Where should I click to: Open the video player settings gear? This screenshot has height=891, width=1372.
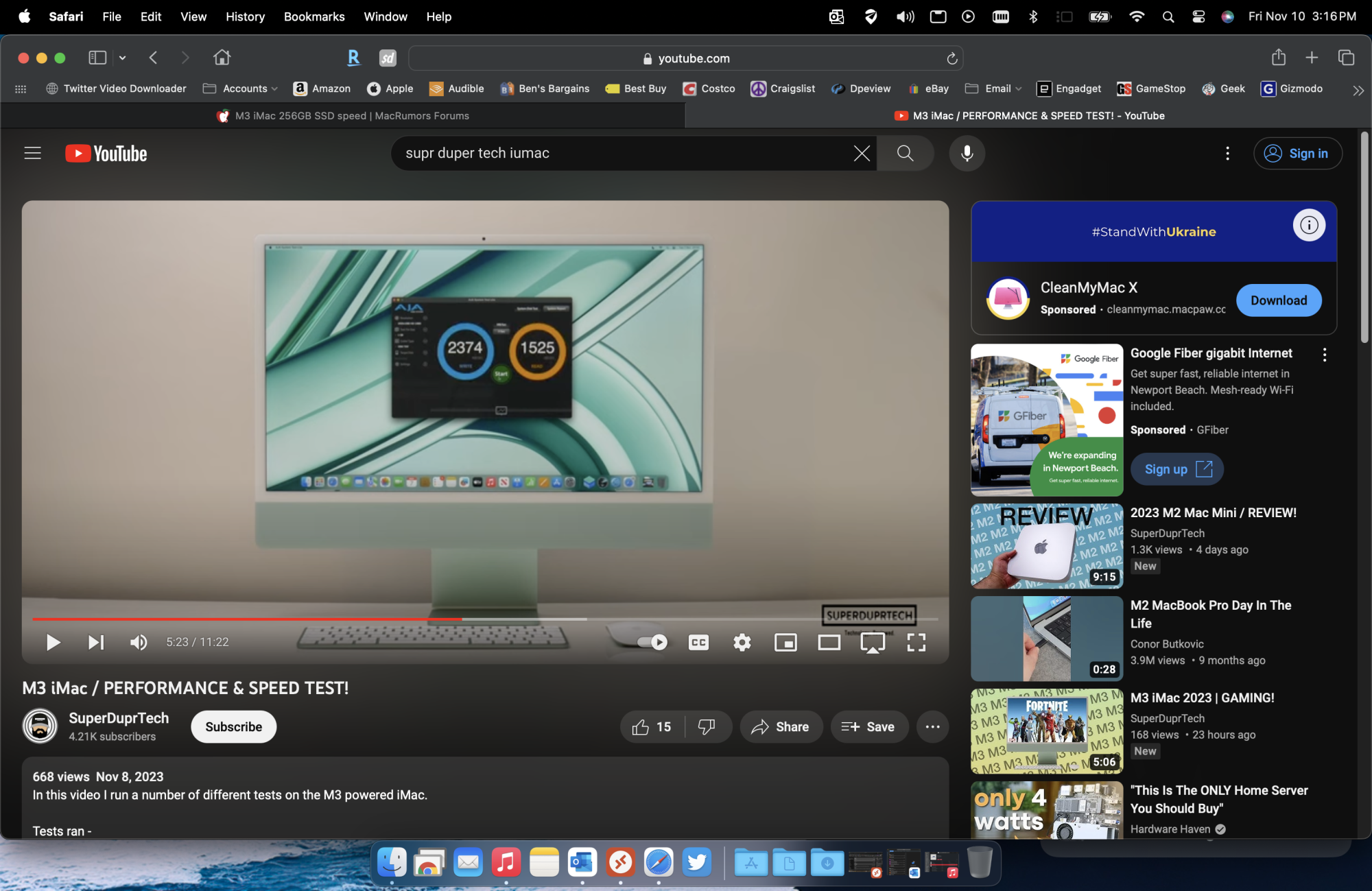[742, 642]
